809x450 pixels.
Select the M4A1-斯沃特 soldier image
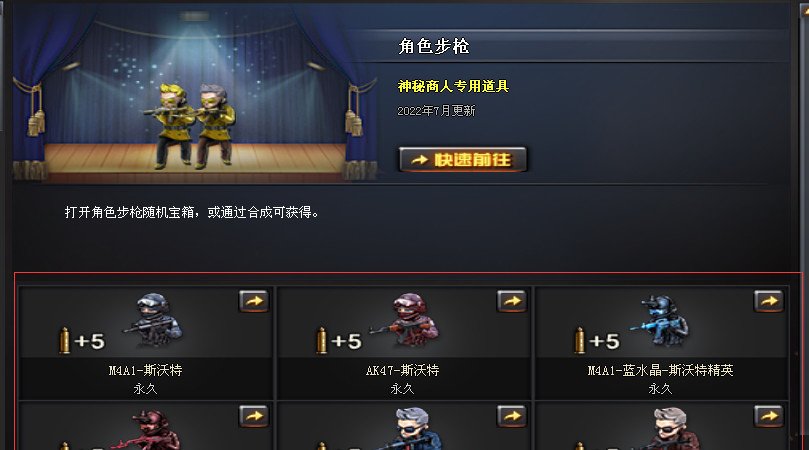point(153,320)
